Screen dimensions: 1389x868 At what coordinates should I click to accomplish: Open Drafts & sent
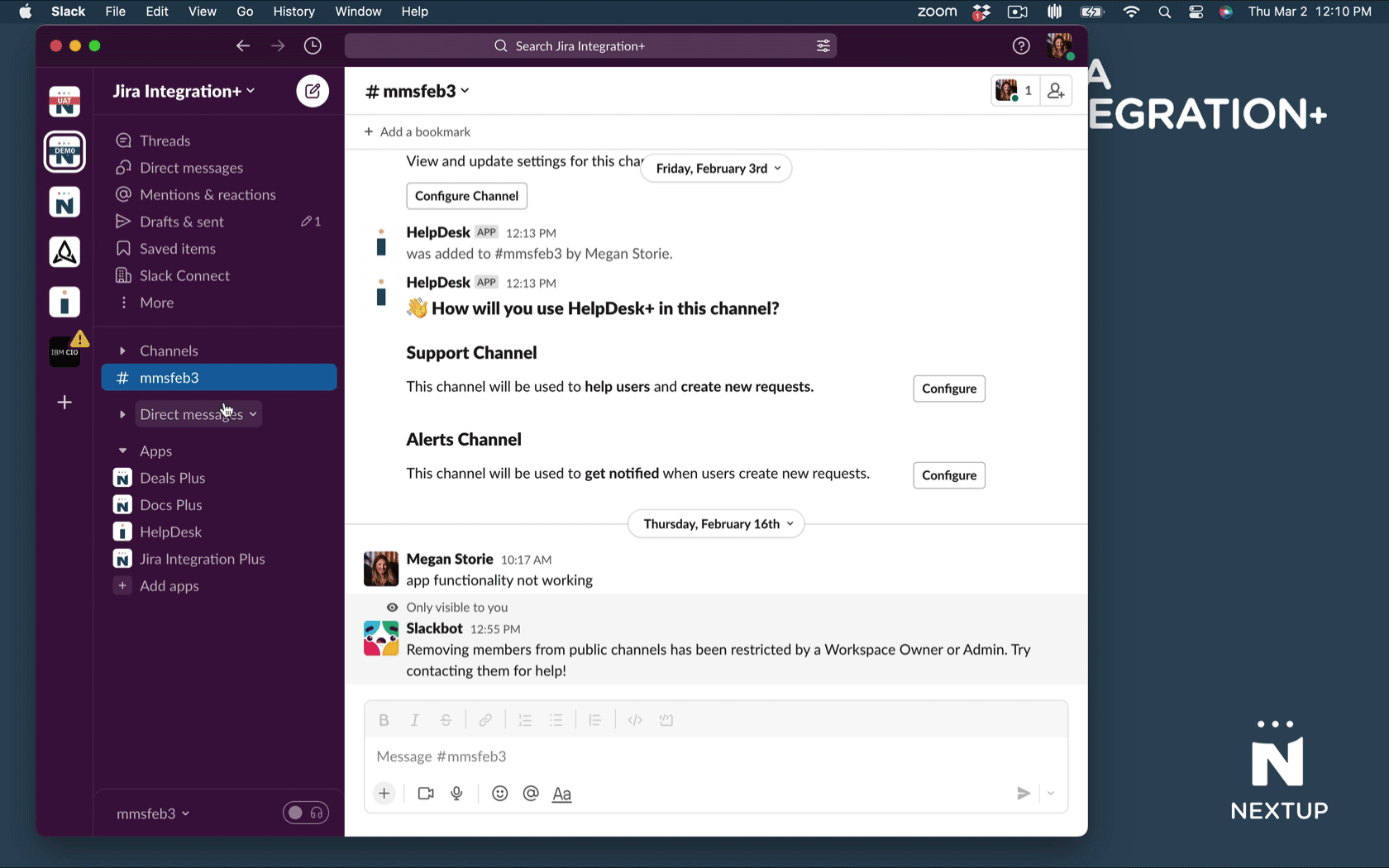(219, 222)
